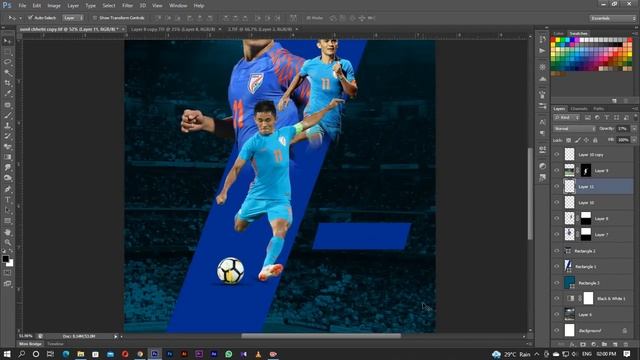Open the Essentials workspace dropdown
The height and width of the screenshot is (360, 640).
pos(613,18)
